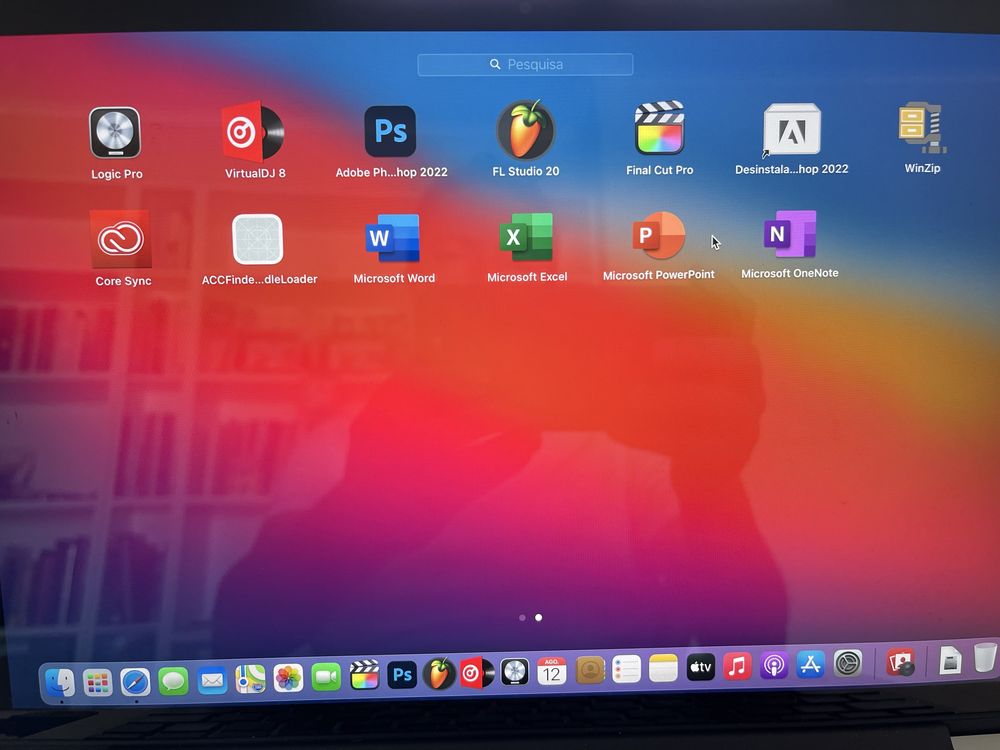1000x750 pixels.
Task: Click the Pesquisa search field
Action: [x=526, y=64]
